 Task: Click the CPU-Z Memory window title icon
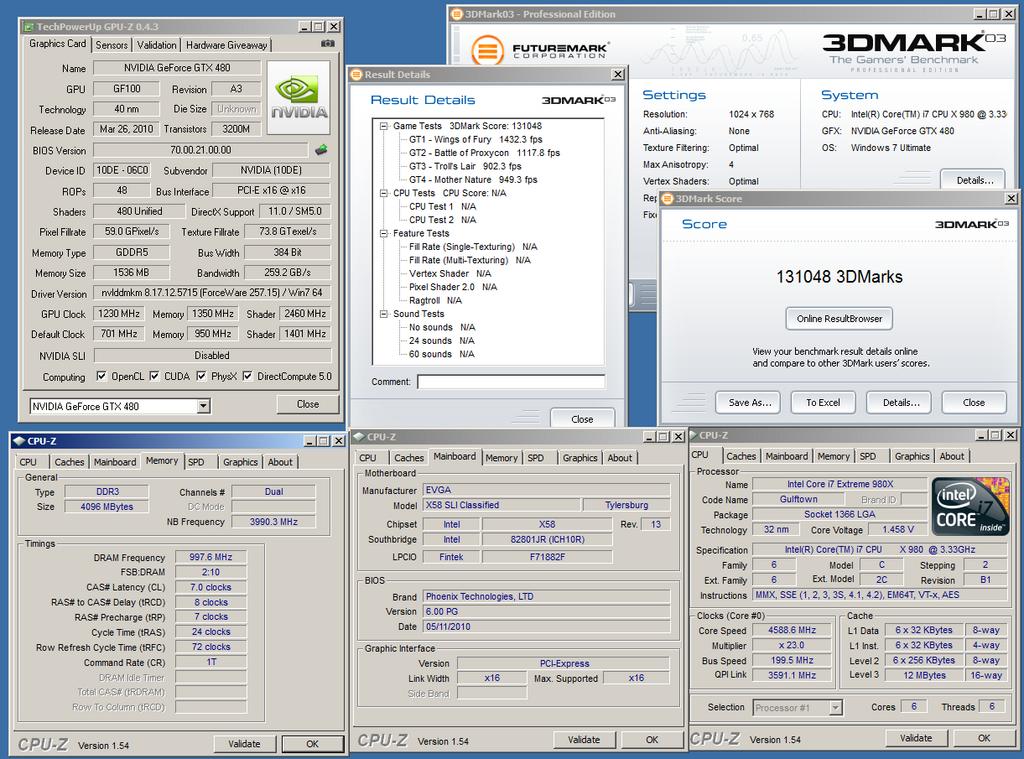click(18, 441)
